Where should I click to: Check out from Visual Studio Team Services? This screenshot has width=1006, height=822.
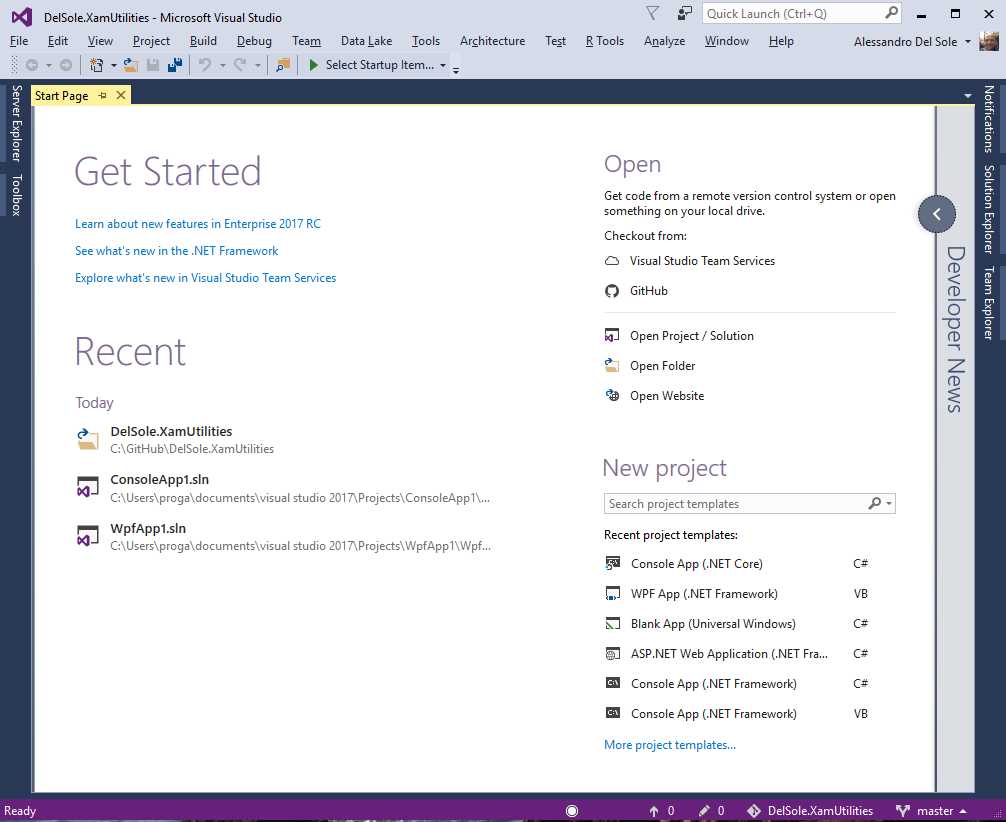(690, 261)
